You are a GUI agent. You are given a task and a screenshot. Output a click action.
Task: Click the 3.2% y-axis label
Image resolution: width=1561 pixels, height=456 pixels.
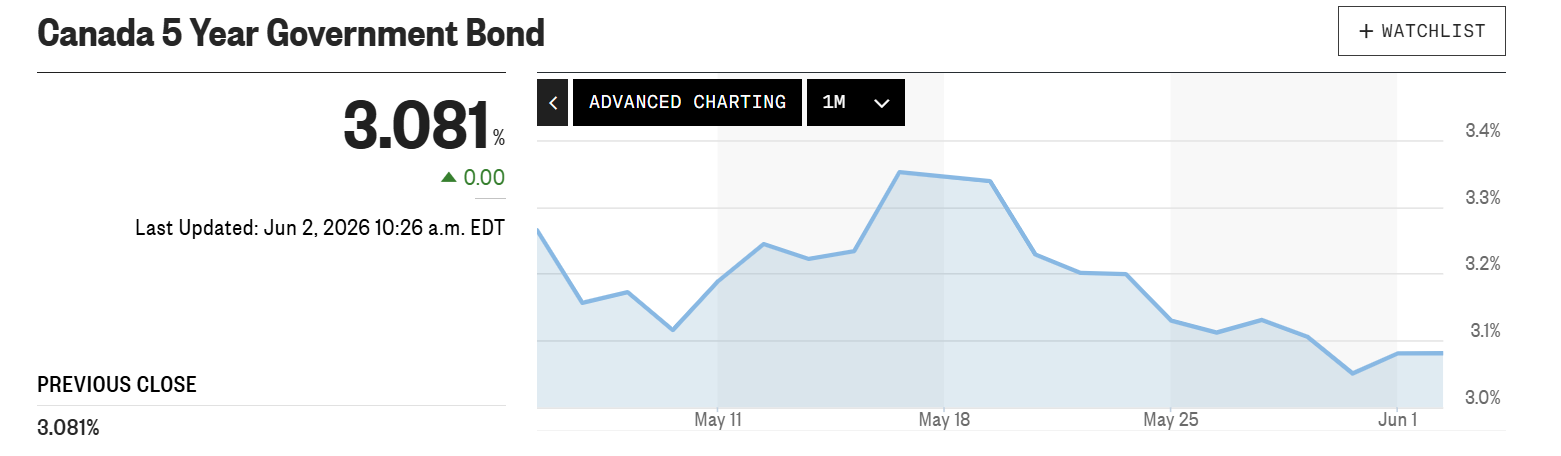point(1483,264)
